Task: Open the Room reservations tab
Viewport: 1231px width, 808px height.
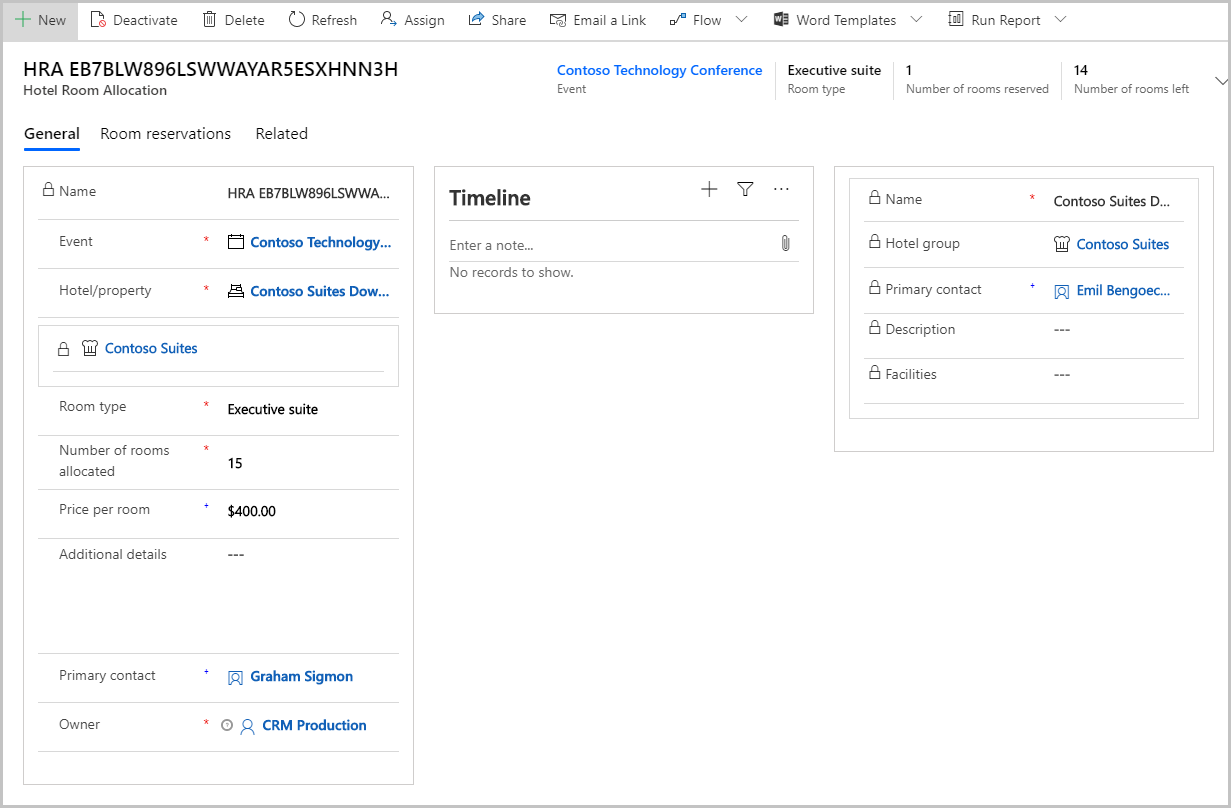Action: (x=166, y=134)
